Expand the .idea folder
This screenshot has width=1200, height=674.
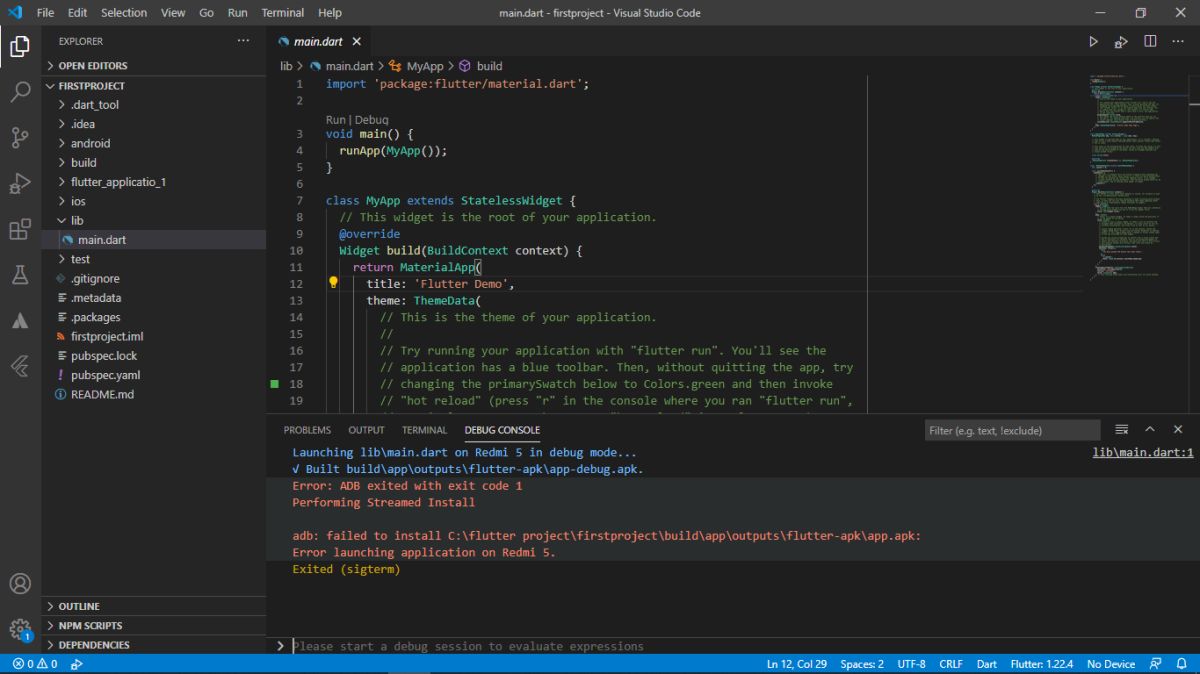pyautogui.click(x=154, y=124)
